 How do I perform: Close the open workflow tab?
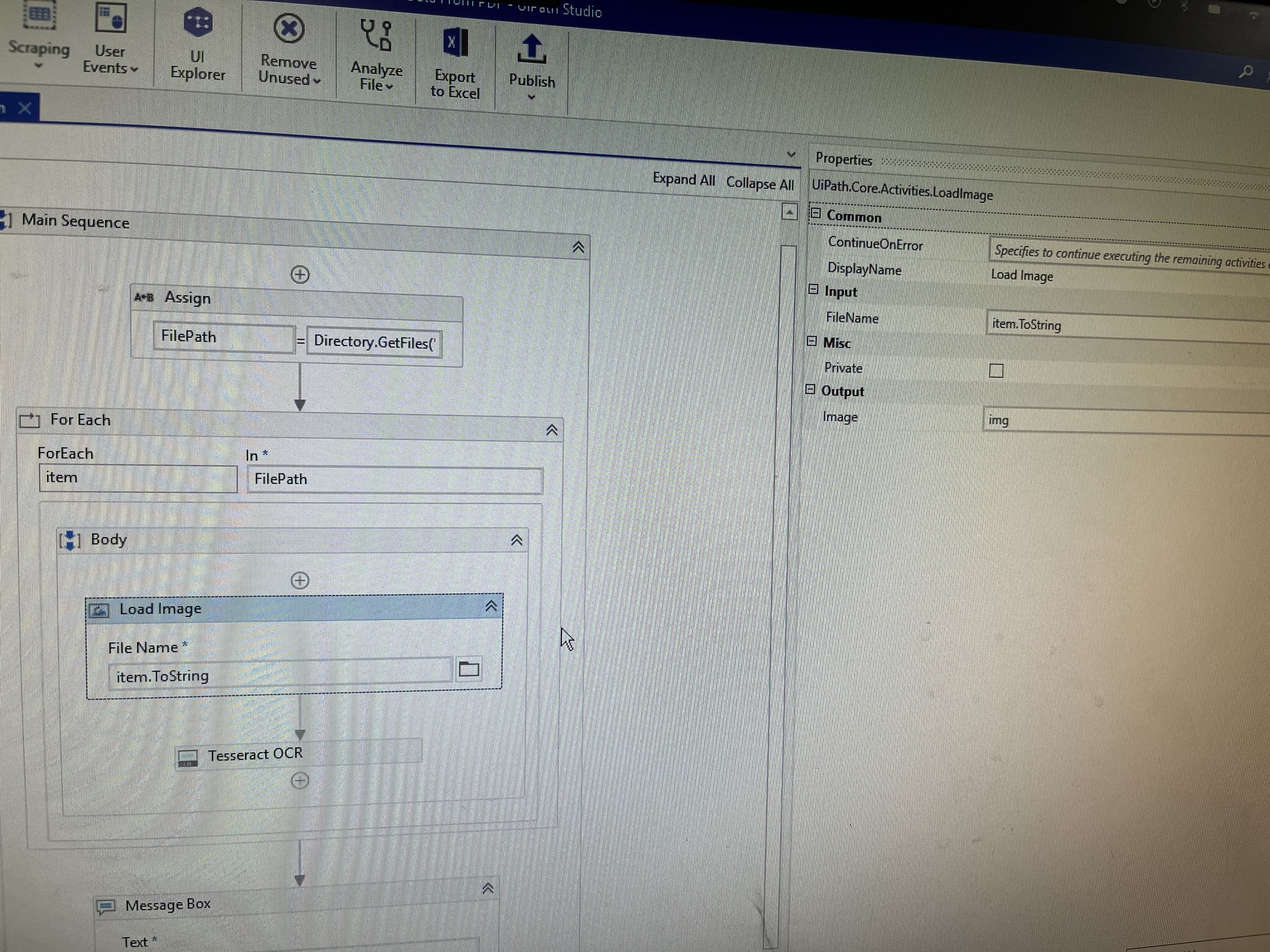[25, 108]
